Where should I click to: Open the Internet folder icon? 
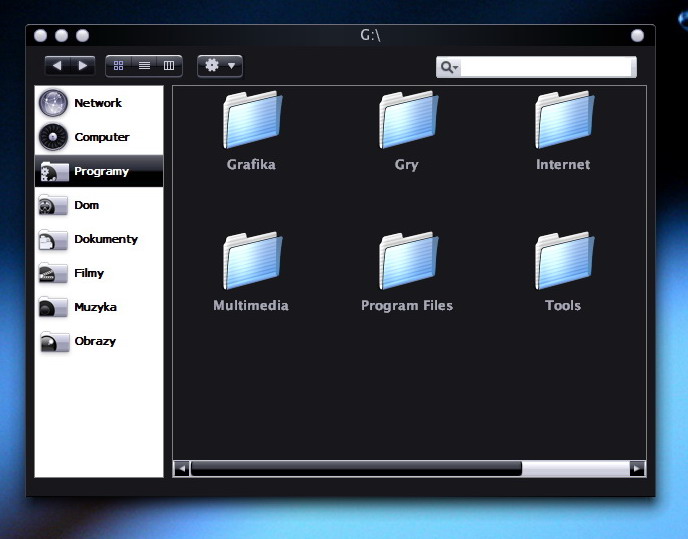pyautogui.click(x=563, y=121)
